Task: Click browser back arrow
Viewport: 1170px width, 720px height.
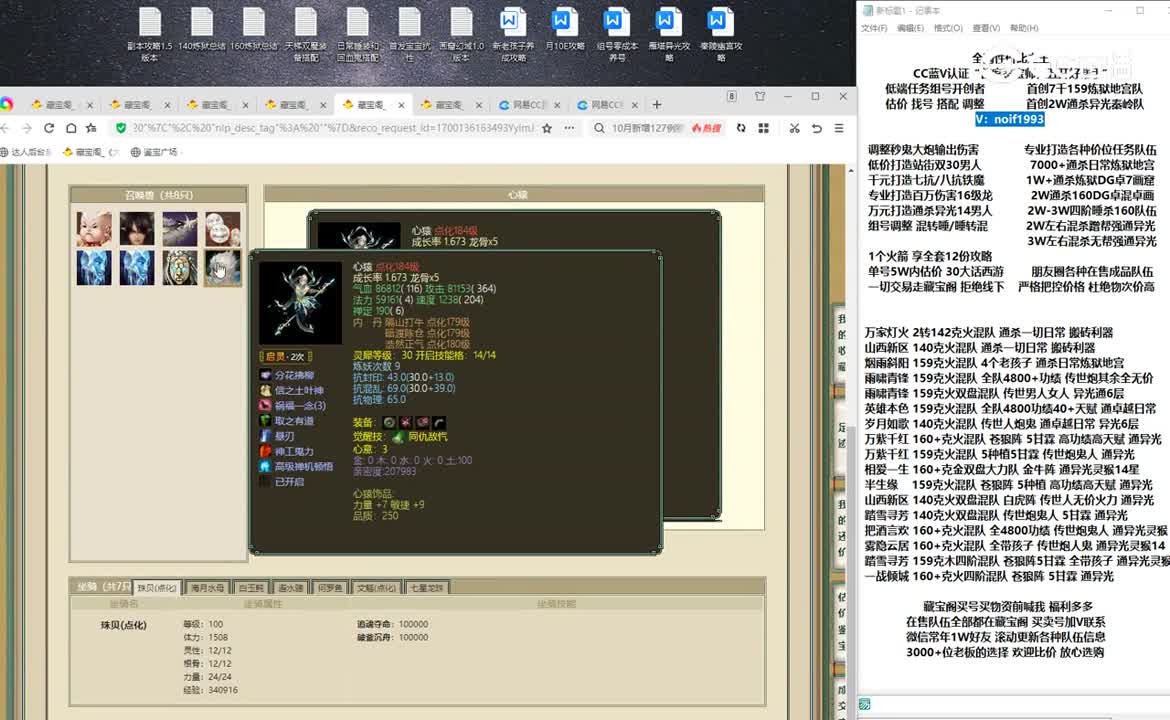Action: [x=5, y=128]
